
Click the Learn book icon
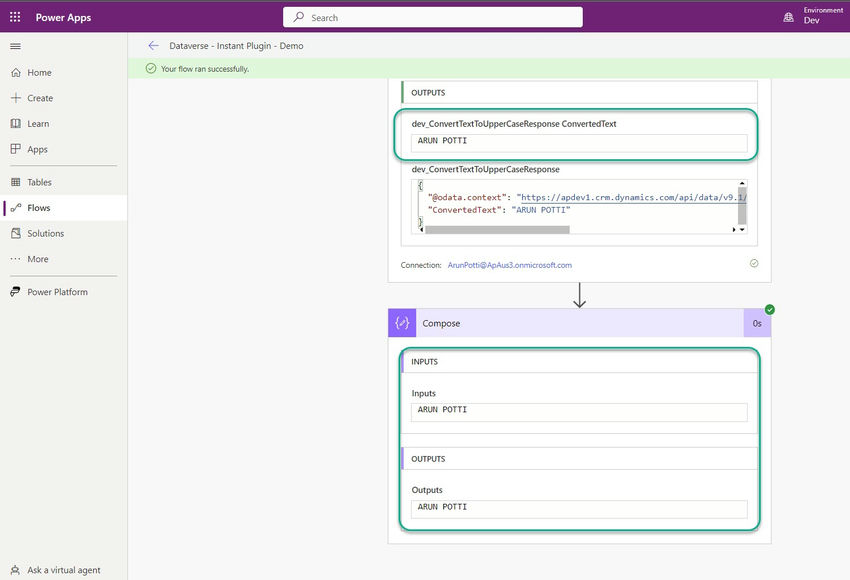tap(16, 124)
